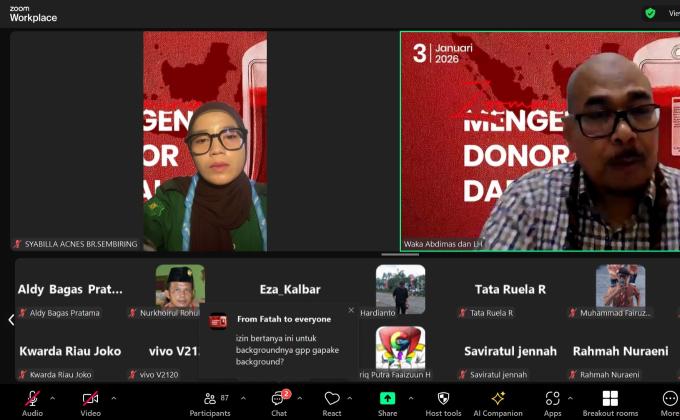Open the Apps menu
The width and height of the screenshot is (680, 420).
click(552, 402)
